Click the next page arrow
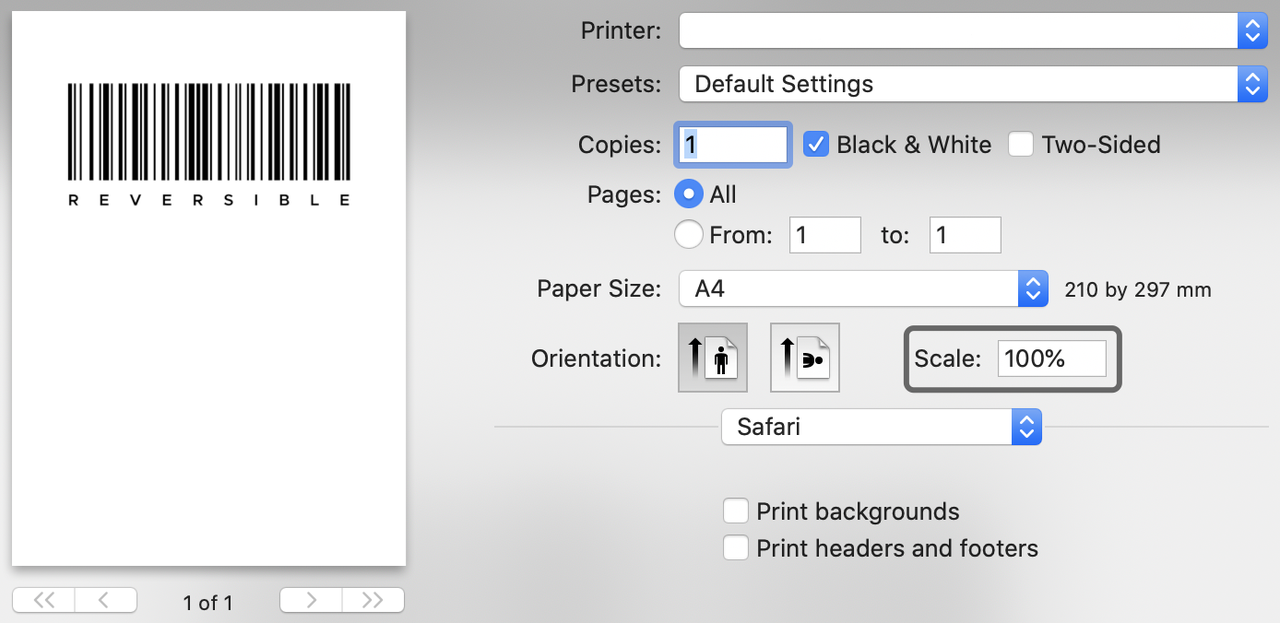The image size is (1280, 623). click(310, 600)
